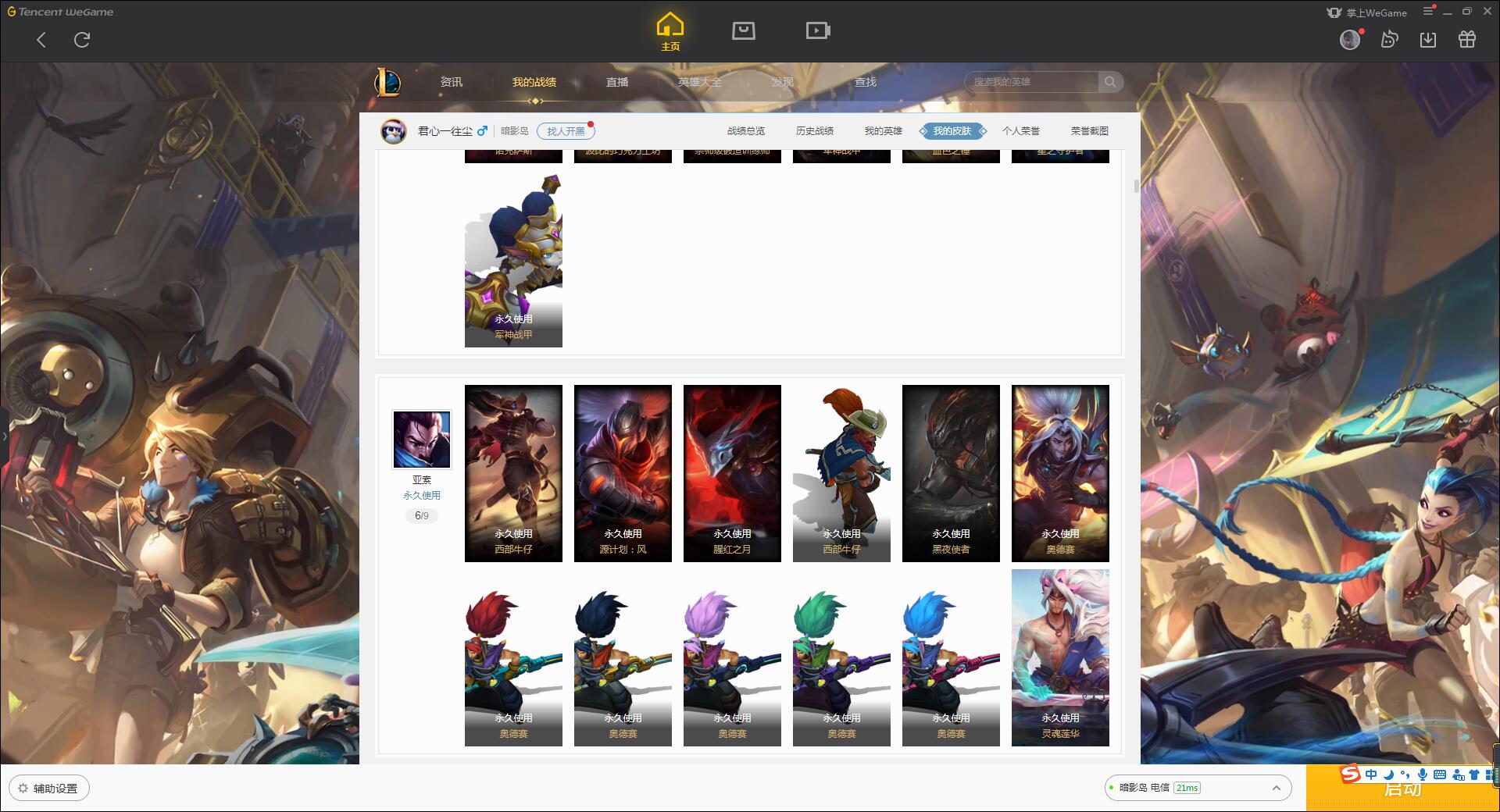Switch to 我的英雄 sub-tab
1500x812 pixels.
tap(884, 131)
